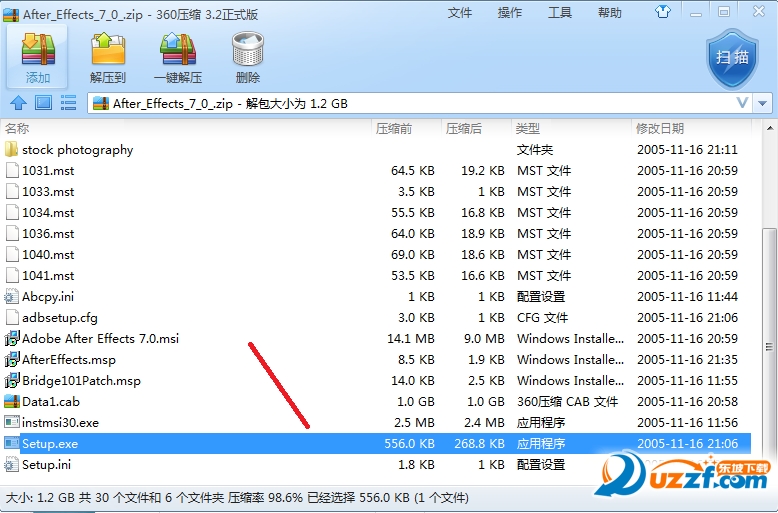778x513 pixels.
Task: Open the 帮助 menu
Action: point(610,13)
